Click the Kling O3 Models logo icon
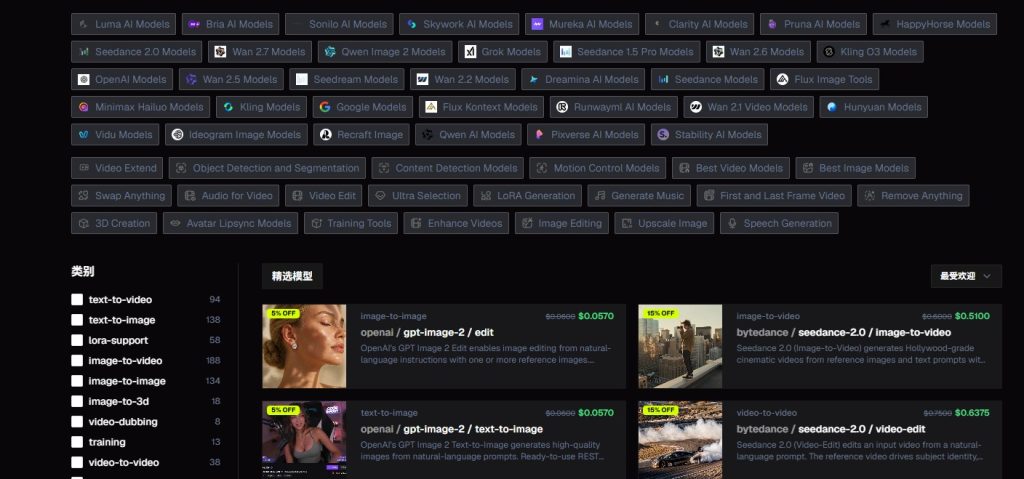This screenshot has width=1024, height=479. point(829,52)
